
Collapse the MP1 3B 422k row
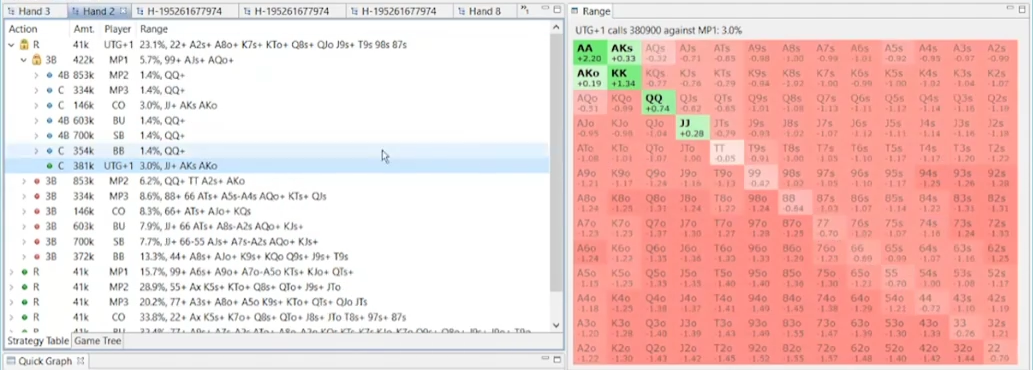click(x=24, y=60)
